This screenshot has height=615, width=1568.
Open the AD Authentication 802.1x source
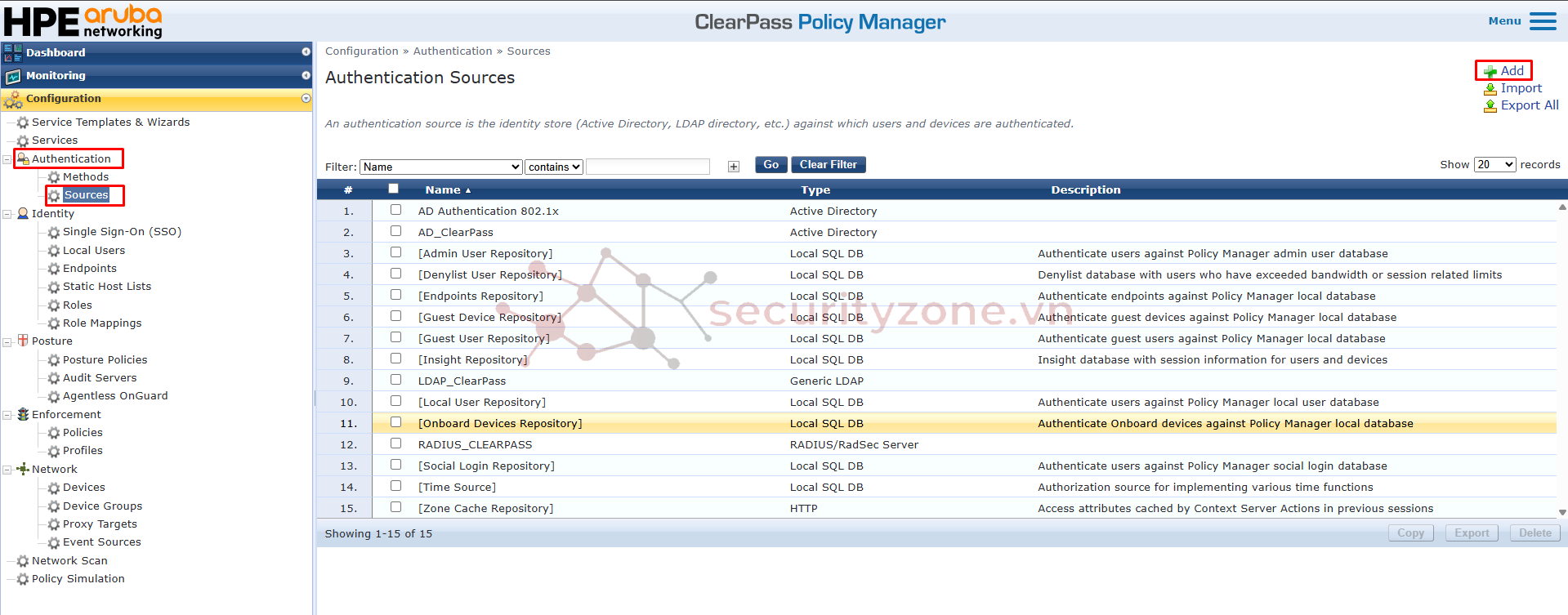click(x=488, y=211)
